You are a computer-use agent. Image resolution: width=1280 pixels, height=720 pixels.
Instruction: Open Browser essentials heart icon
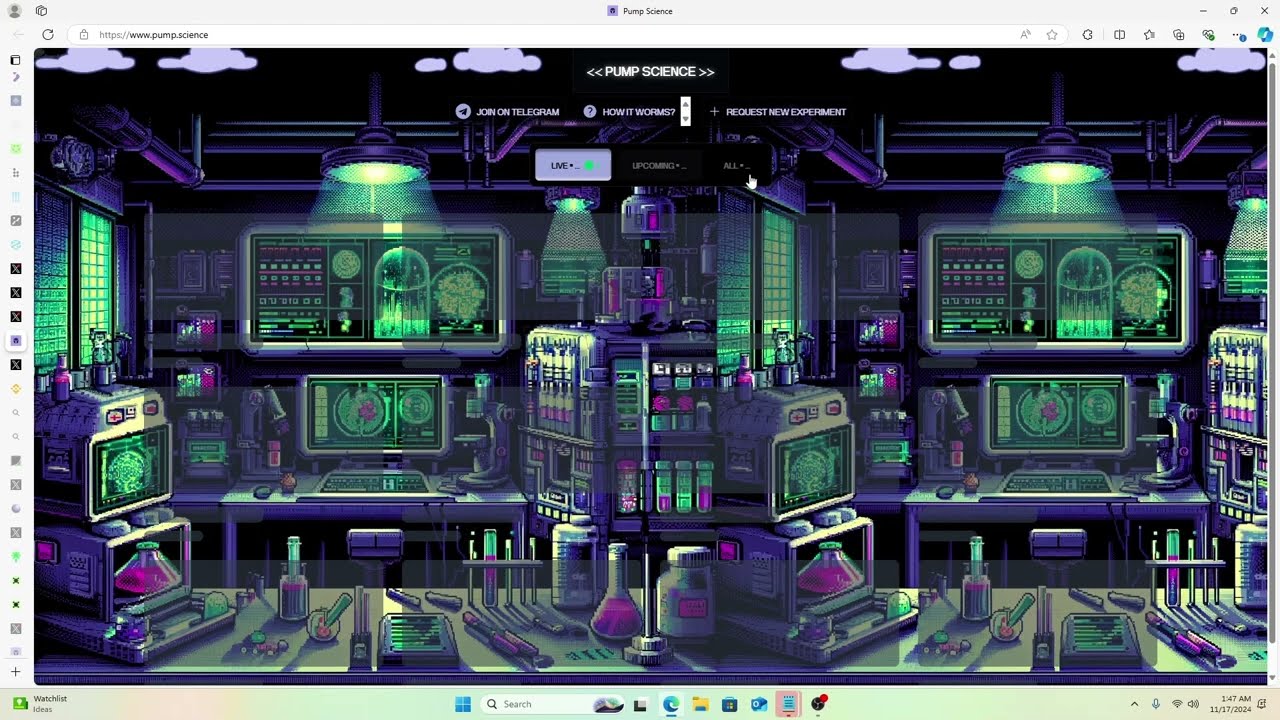click(x=1208, y=35)
